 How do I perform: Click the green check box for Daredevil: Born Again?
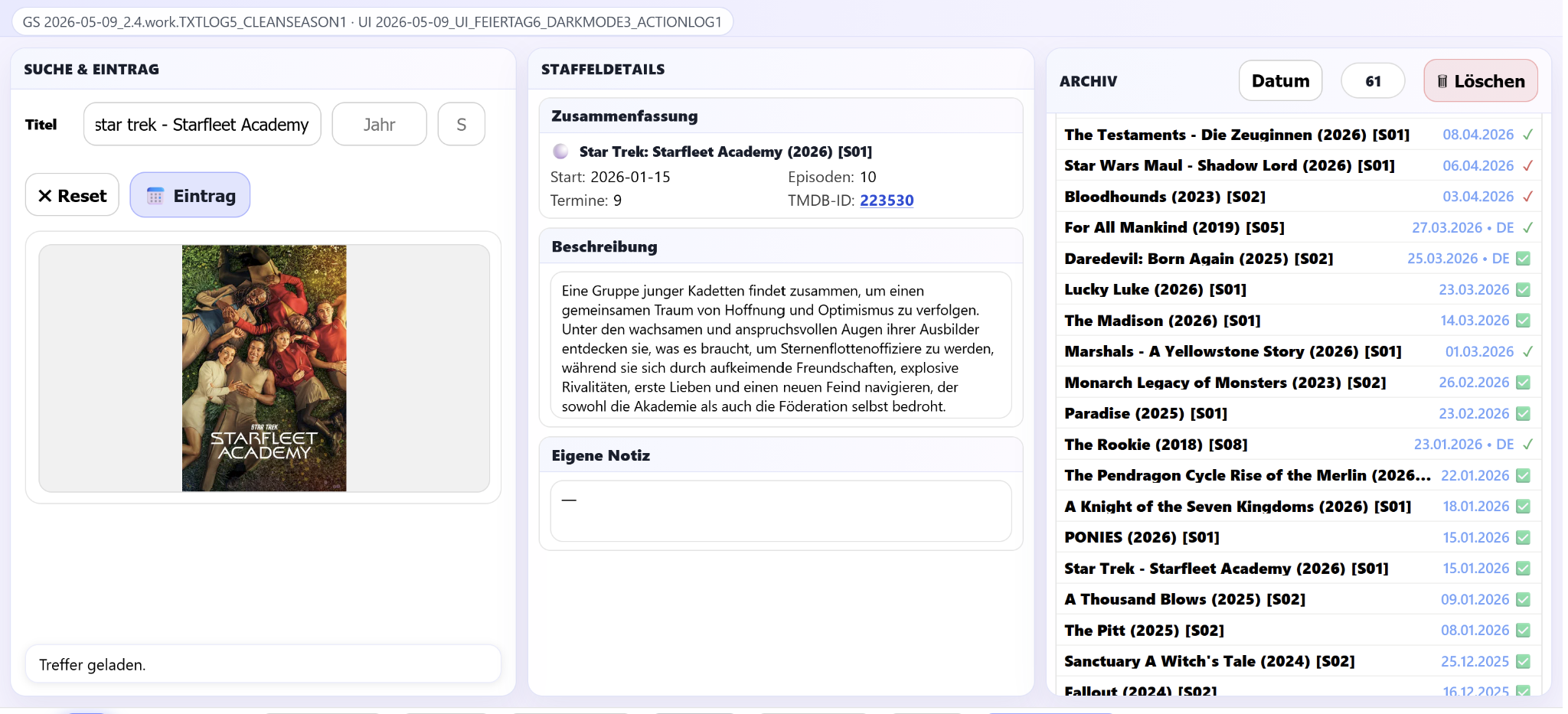[x=1524, y=259]
